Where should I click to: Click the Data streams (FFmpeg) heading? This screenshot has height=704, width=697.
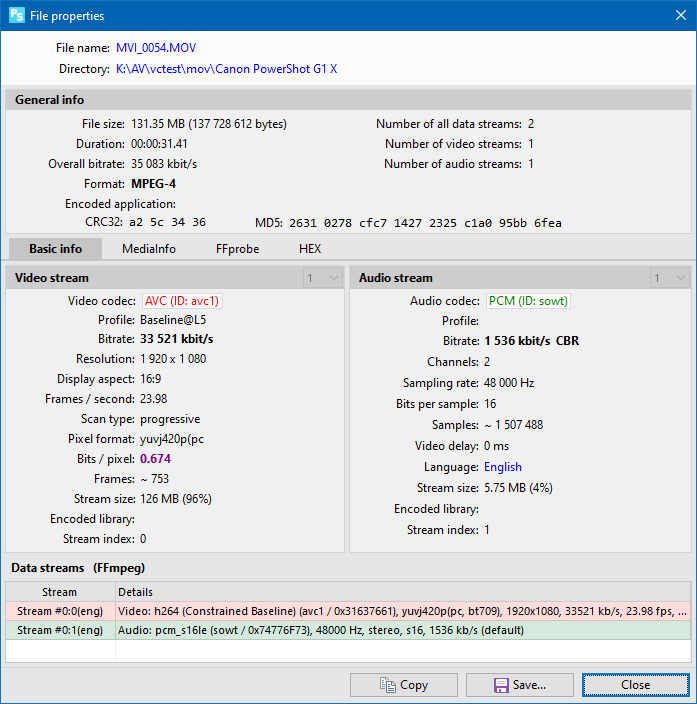[x=78, y=568]
